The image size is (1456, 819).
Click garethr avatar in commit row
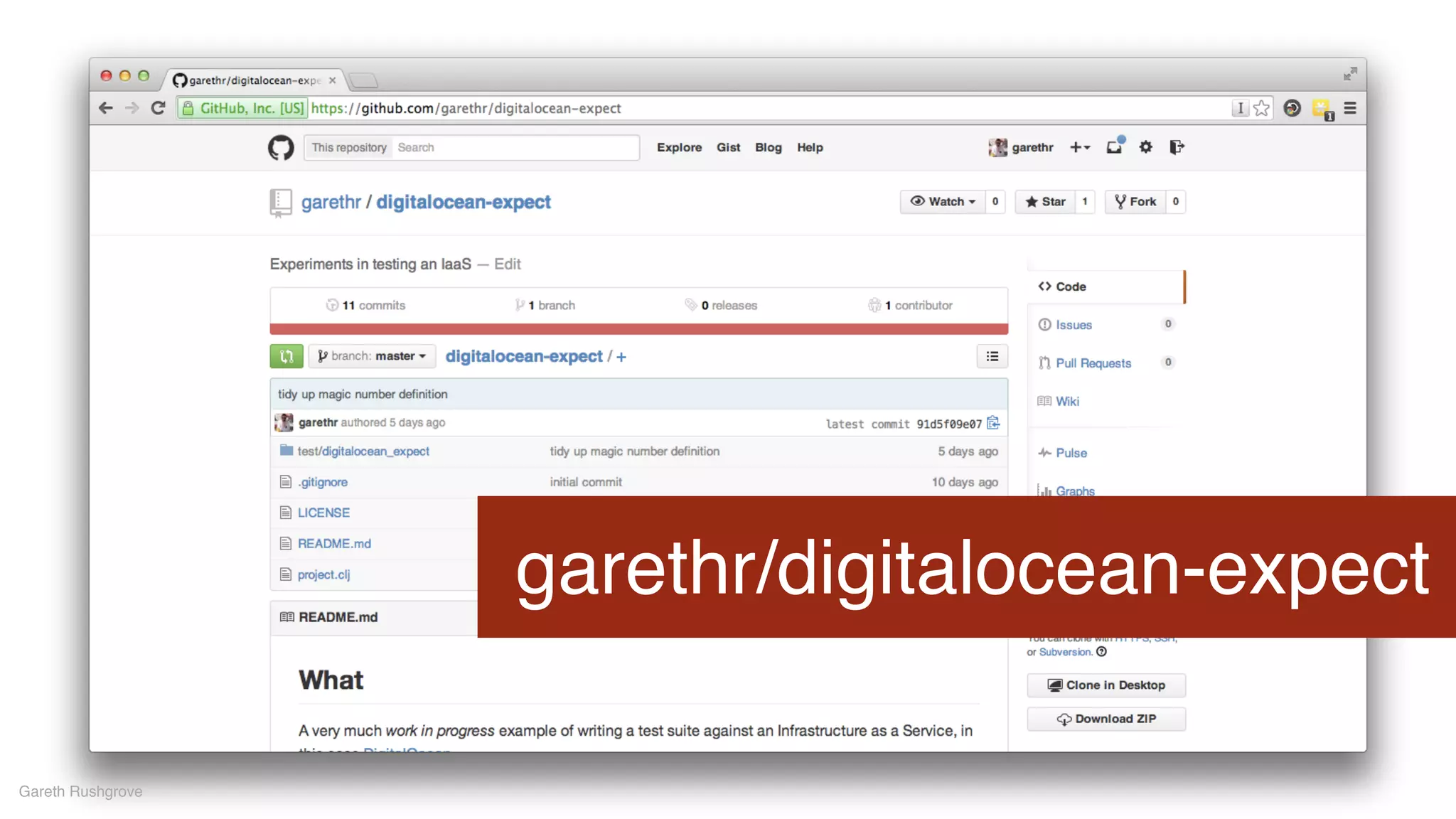284,422
